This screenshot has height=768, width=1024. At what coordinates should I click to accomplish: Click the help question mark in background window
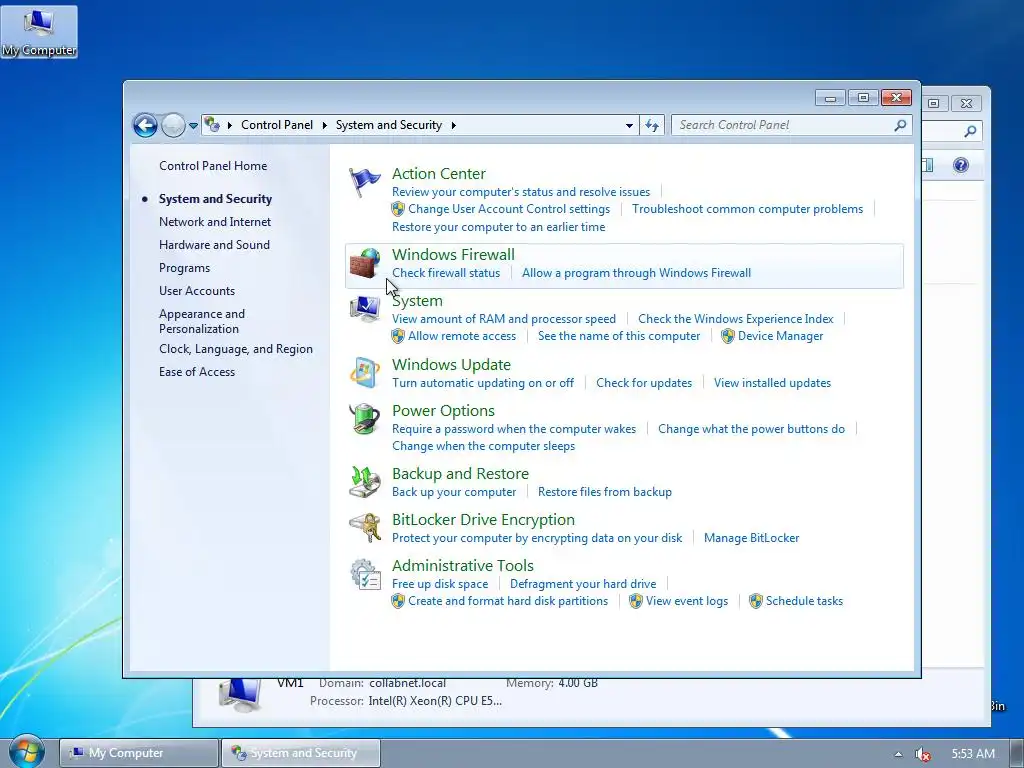[x=961, y=165]
